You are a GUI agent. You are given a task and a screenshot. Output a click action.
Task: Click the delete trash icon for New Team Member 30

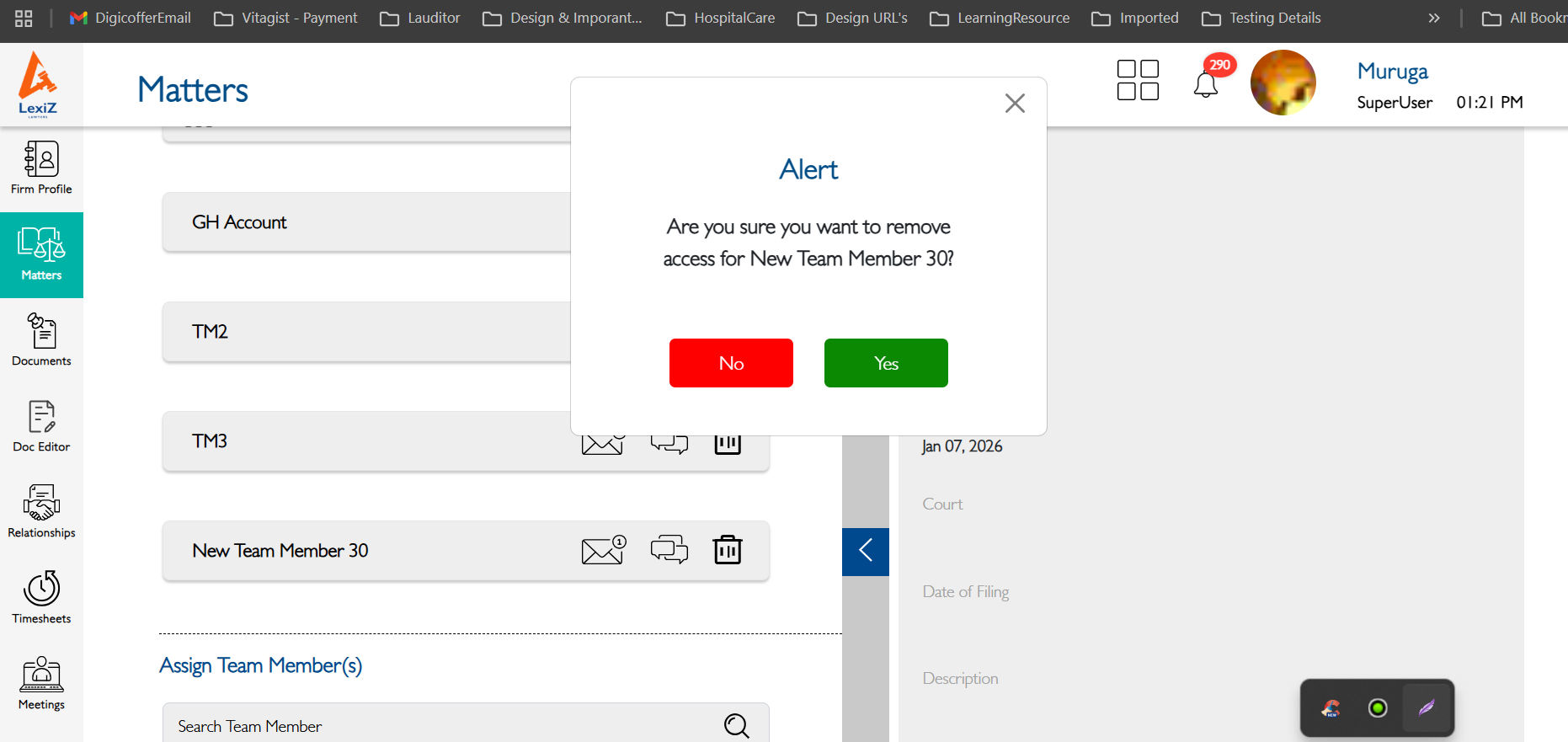click(728, 550)
